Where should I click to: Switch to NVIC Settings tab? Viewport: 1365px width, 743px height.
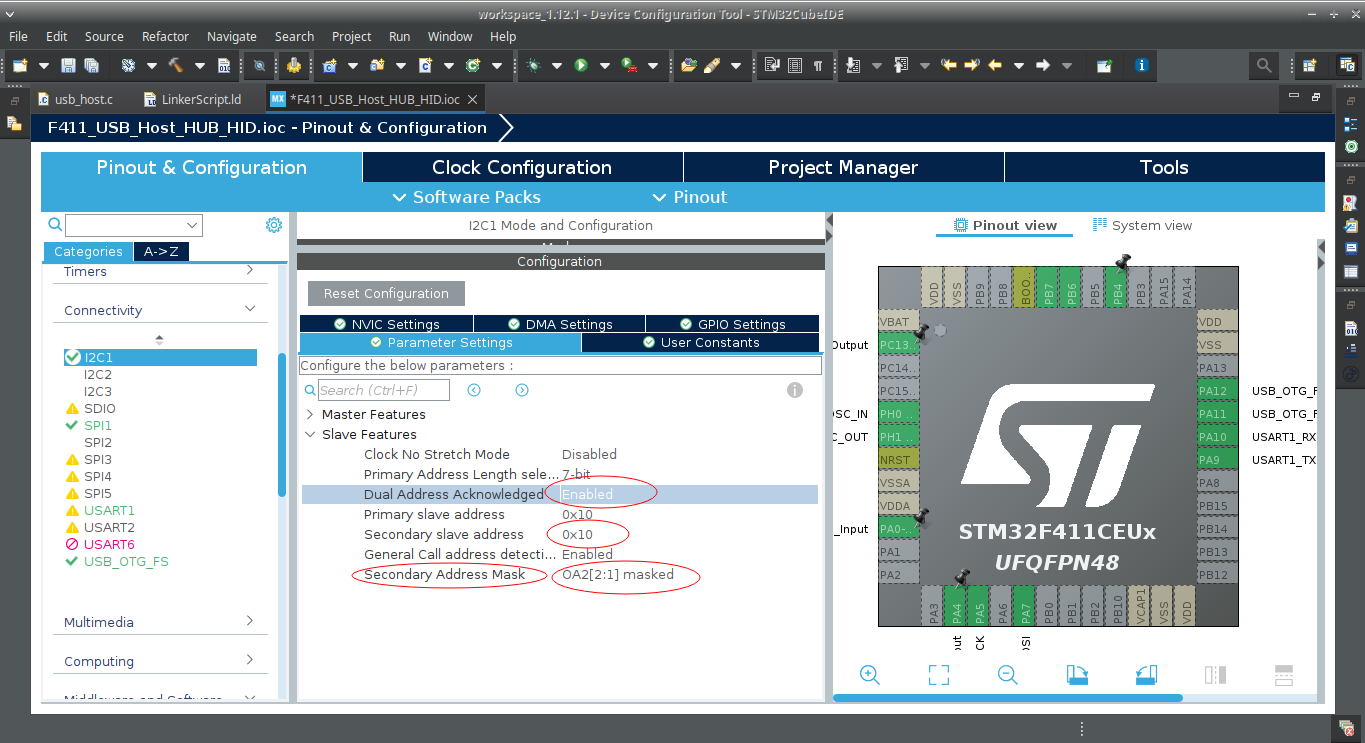pyautogui.click(x=386, y=324)
